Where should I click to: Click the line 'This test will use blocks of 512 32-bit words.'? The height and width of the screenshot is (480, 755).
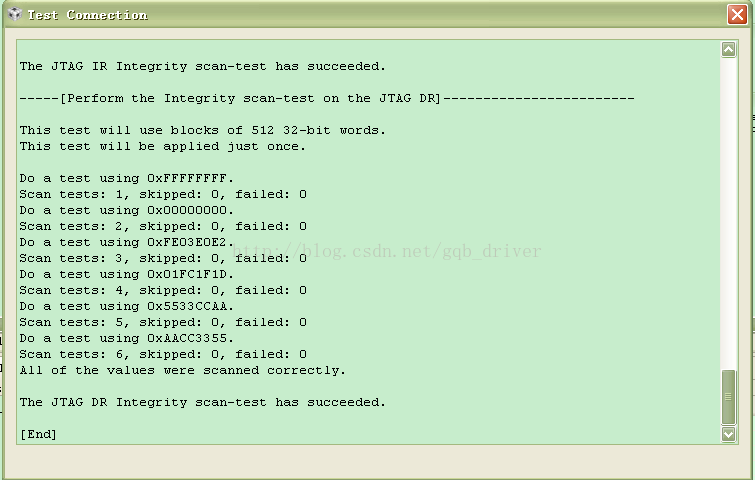(202, 130)
